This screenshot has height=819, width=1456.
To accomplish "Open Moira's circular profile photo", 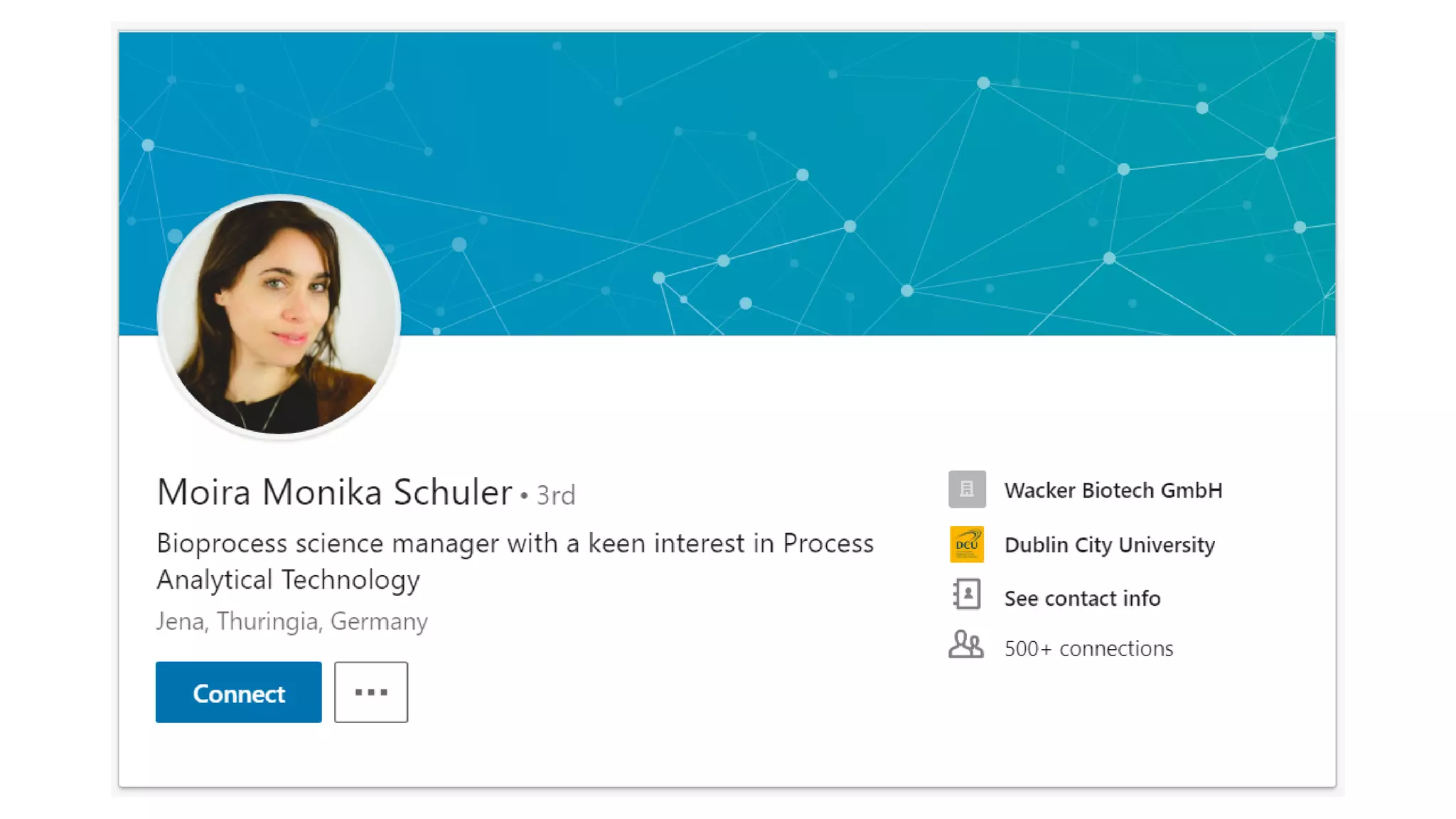I will [279, 317].
